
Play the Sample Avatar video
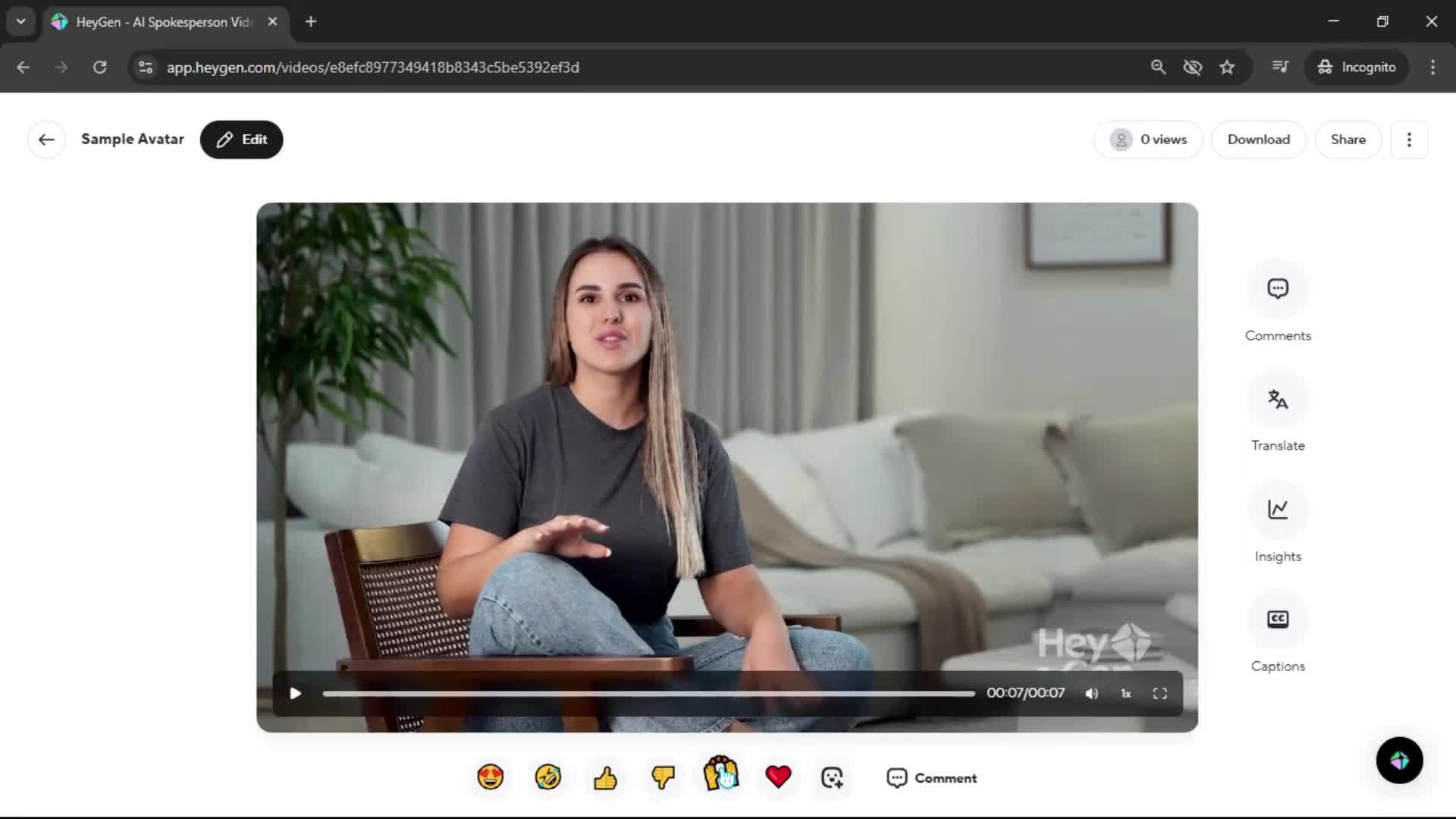[x=296, y=694]
